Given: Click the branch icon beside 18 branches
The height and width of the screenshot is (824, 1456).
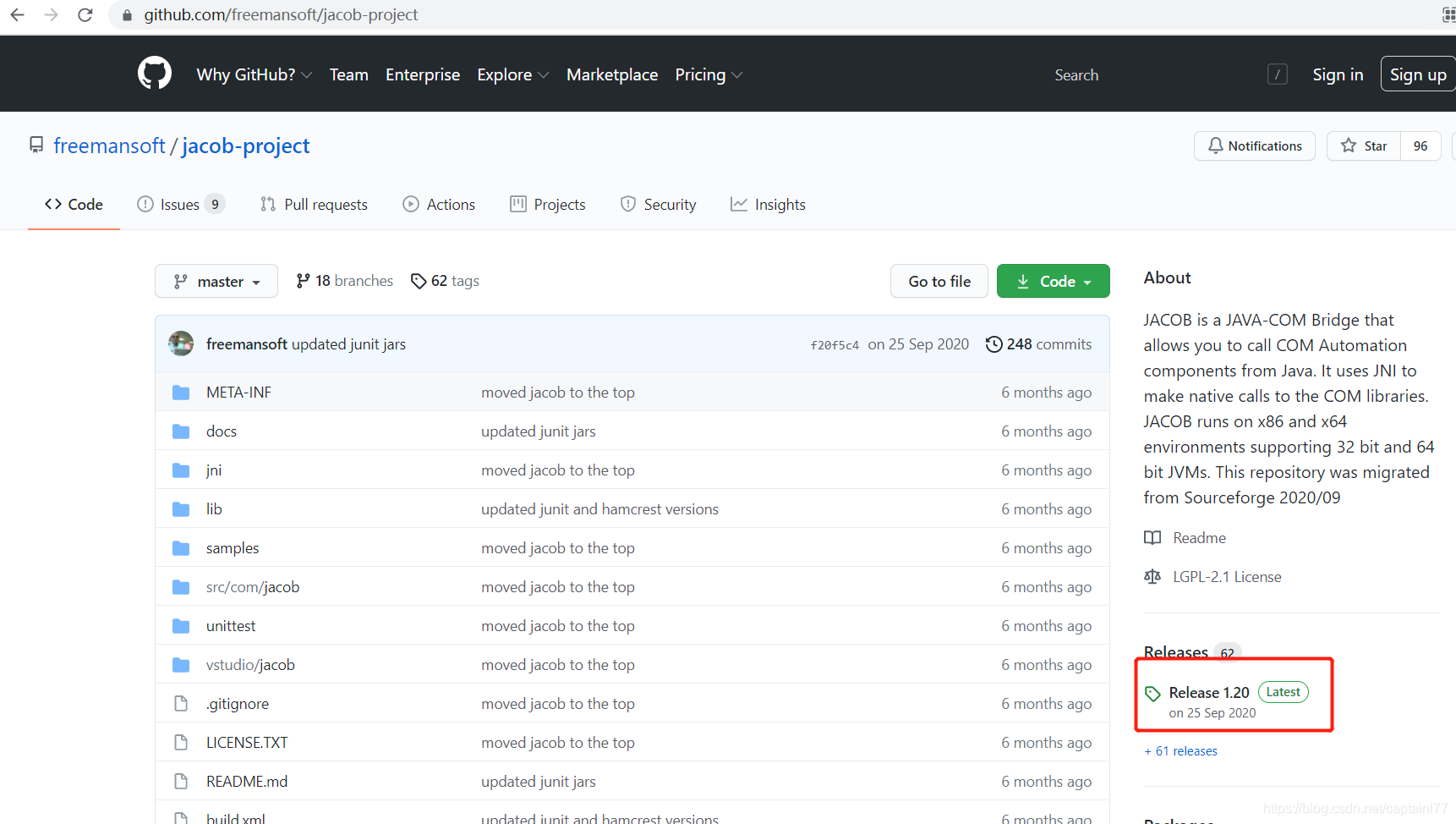Looking at the screenshot, I should click(x=303, y=281).
